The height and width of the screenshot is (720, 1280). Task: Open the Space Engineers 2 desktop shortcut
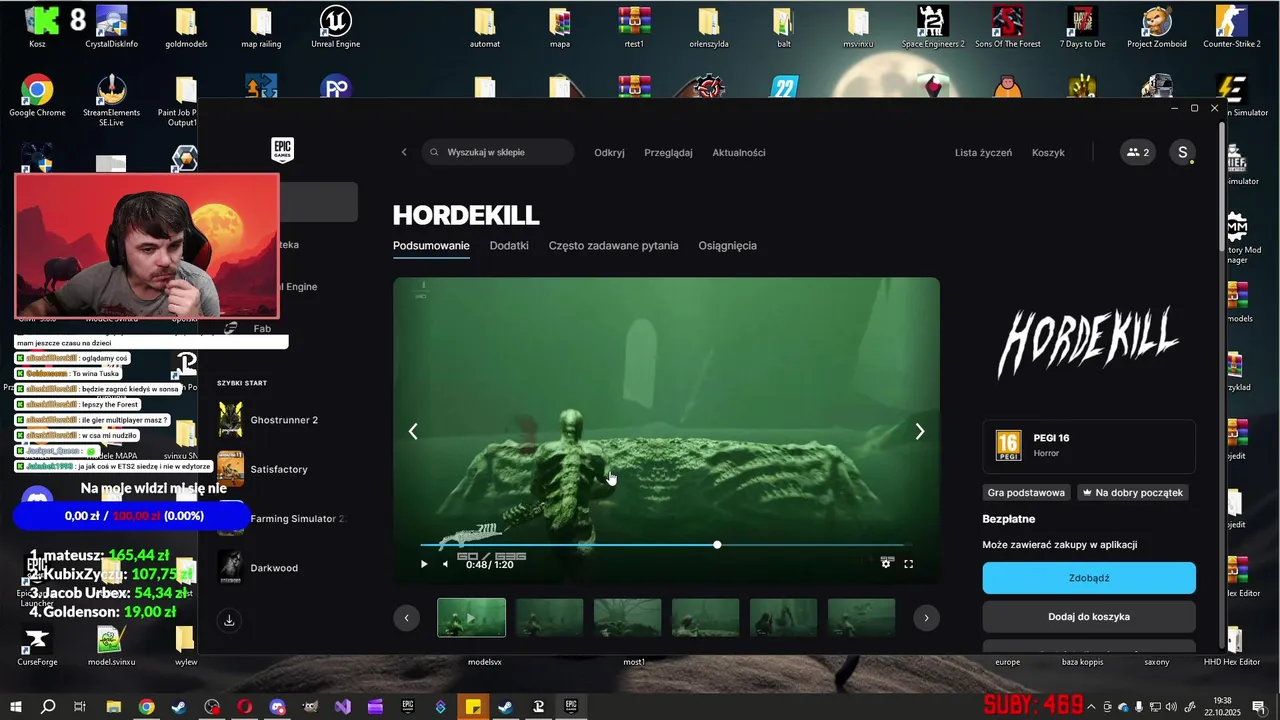[x=933, y=27]
